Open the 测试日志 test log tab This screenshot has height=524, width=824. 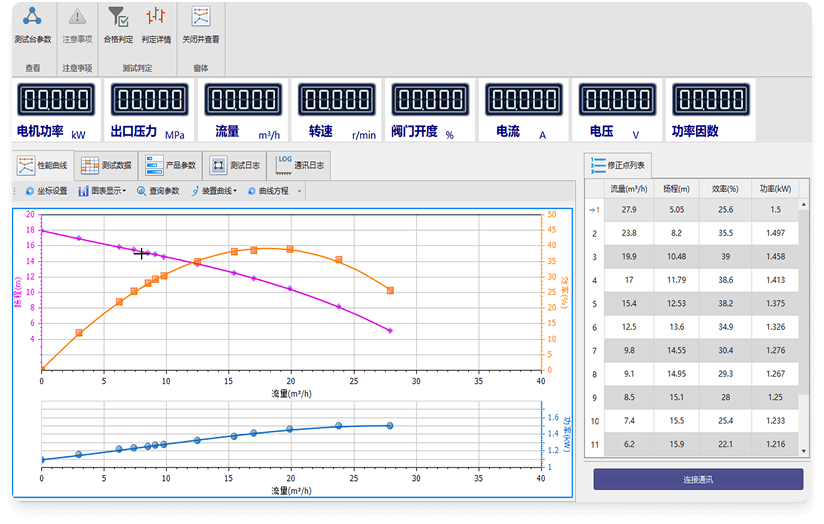(x=235, y=165)
